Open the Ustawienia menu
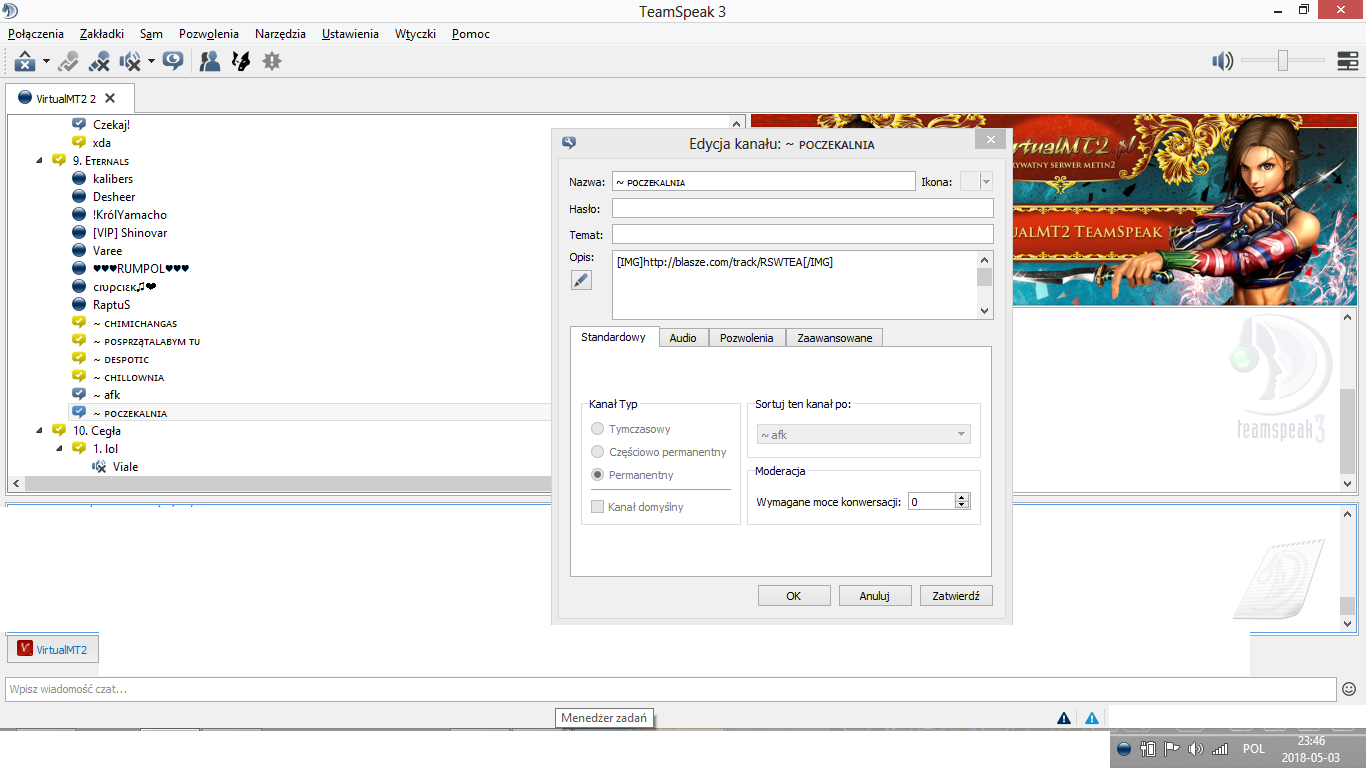Viewport: 1366px width, 768px height. point(350,33)
